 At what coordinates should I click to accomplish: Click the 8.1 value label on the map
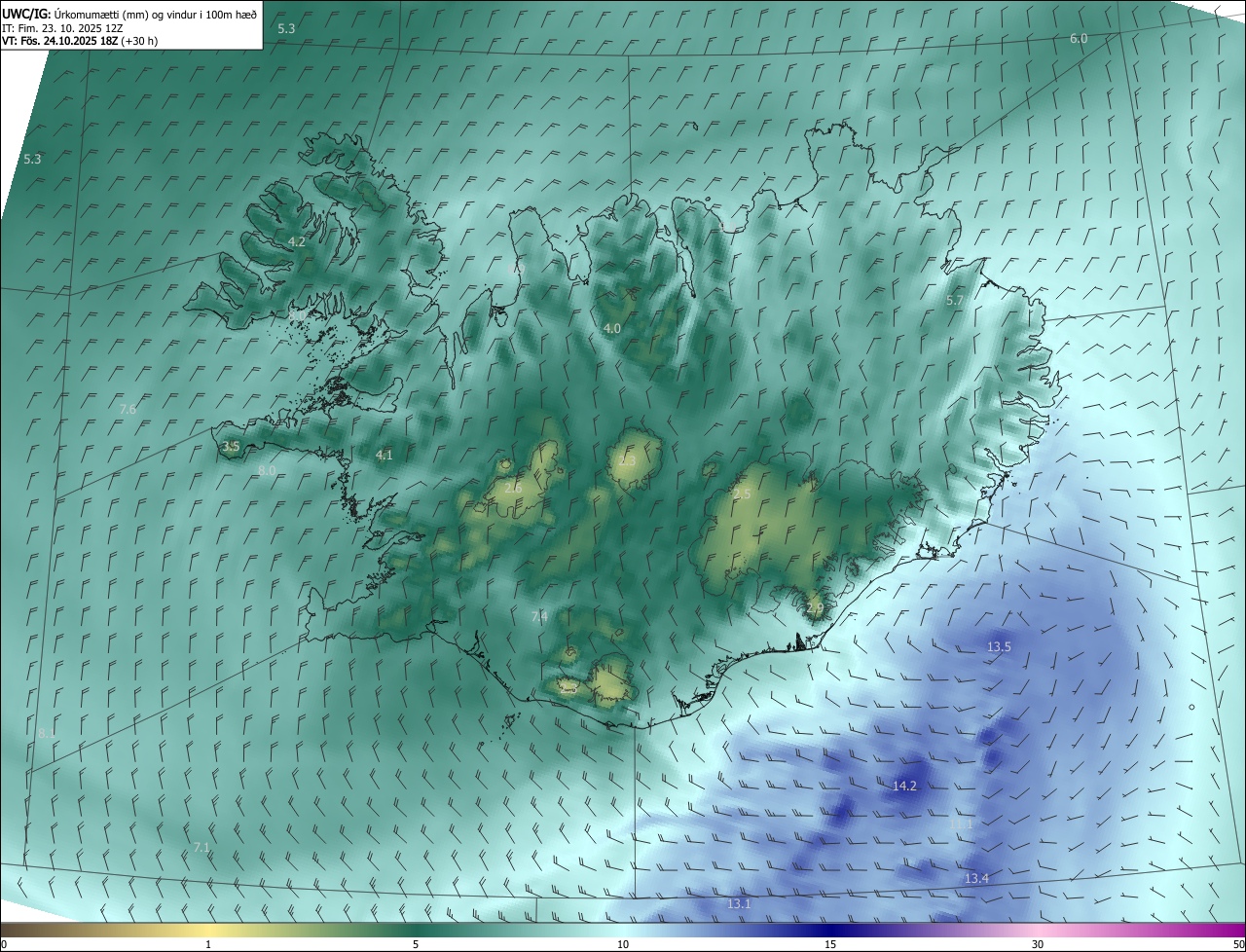click(x=47, y=733)
